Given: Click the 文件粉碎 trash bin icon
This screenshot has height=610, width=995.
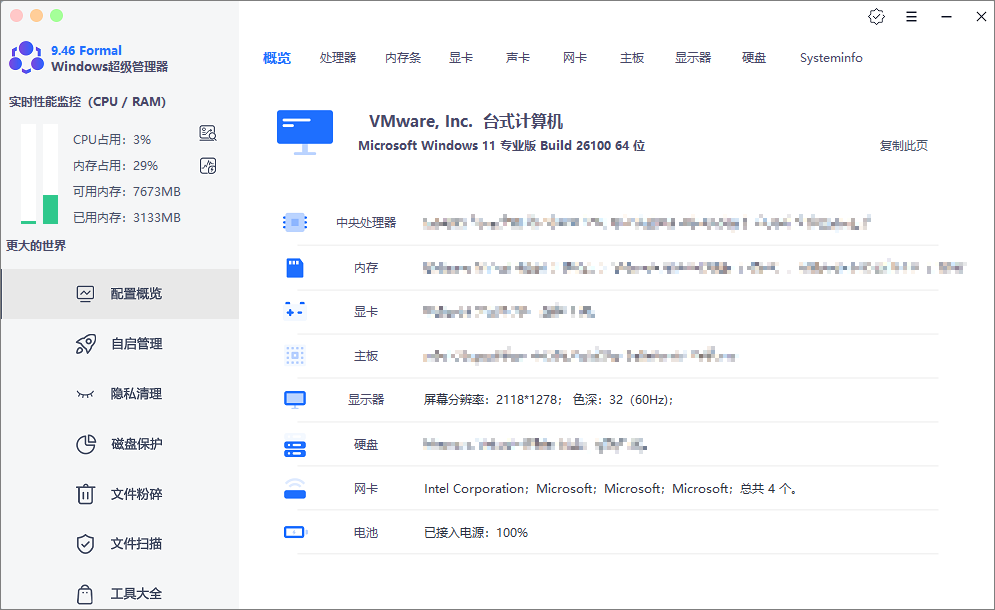Looking at the screenshot, I should [x=85, y=494].
